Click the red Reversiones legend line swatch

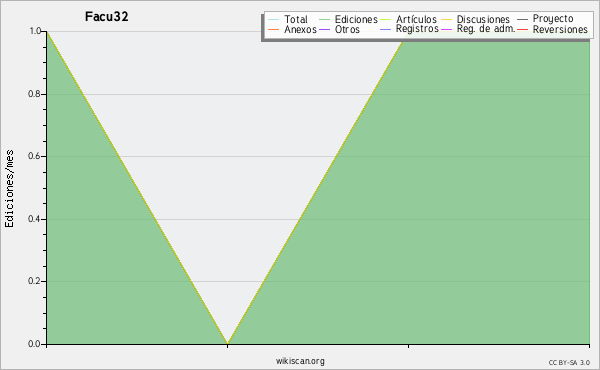pyautogui.click(x=522, y=29)
